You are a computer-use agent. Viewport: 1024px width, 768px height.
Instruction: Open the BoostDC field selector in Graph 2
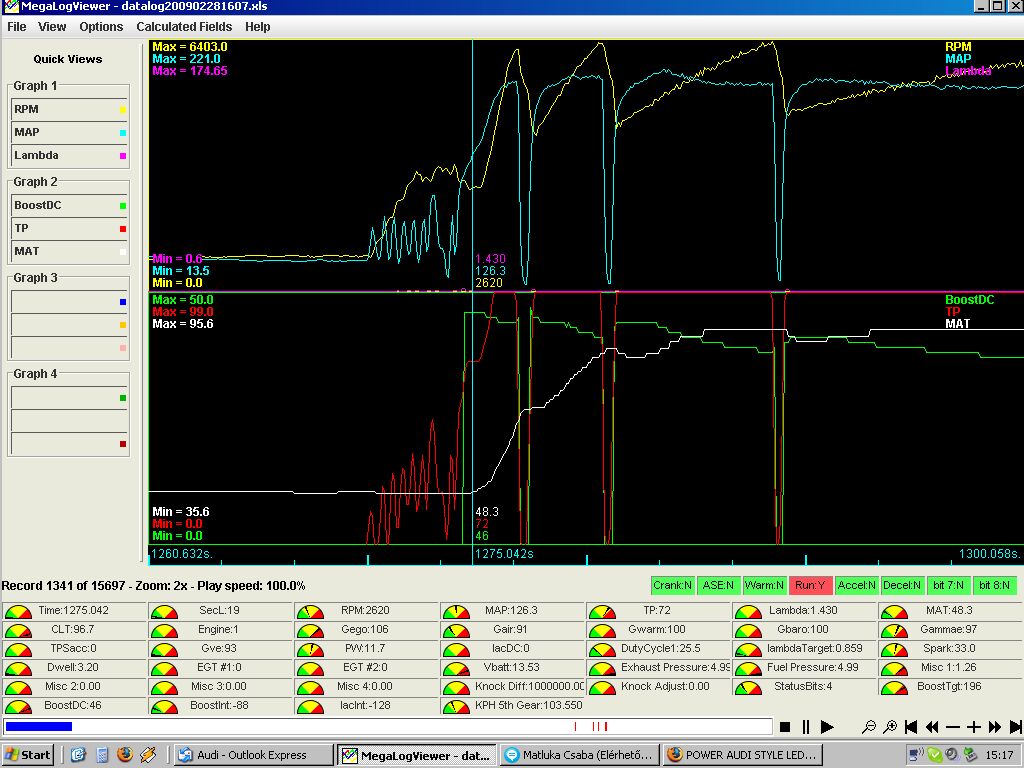[69, 205]
